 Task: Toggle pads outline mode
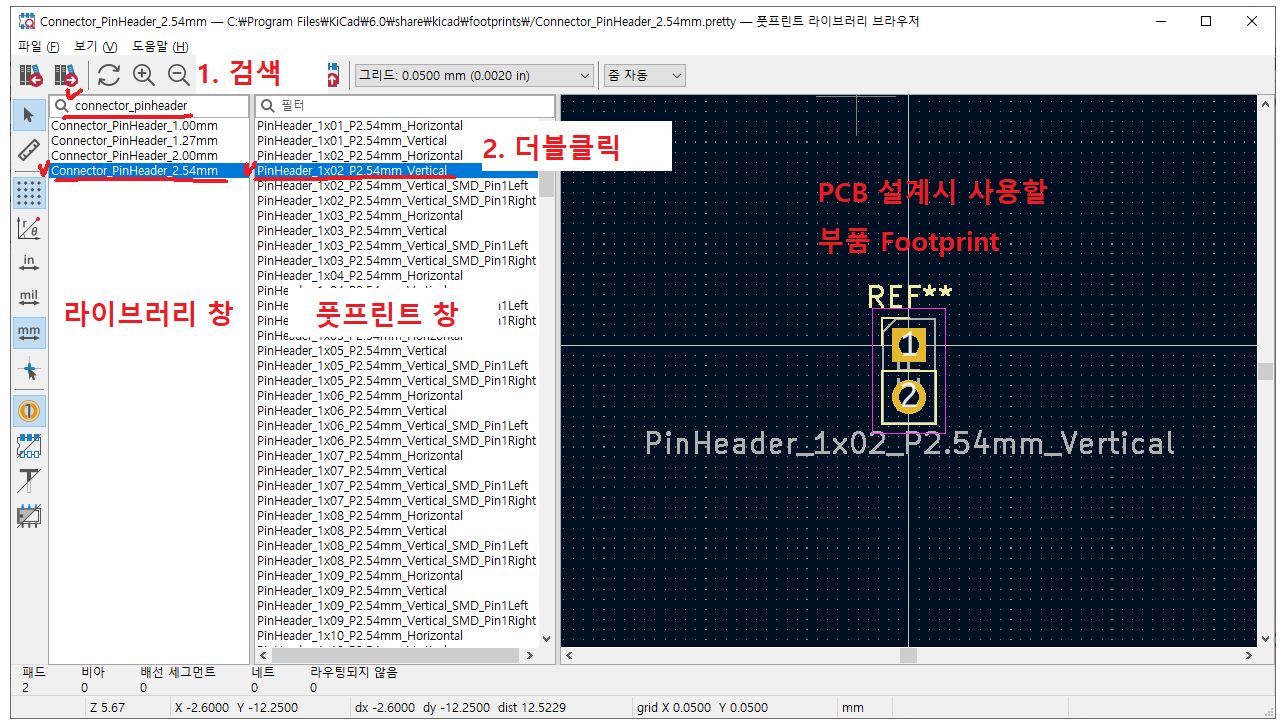29,446
